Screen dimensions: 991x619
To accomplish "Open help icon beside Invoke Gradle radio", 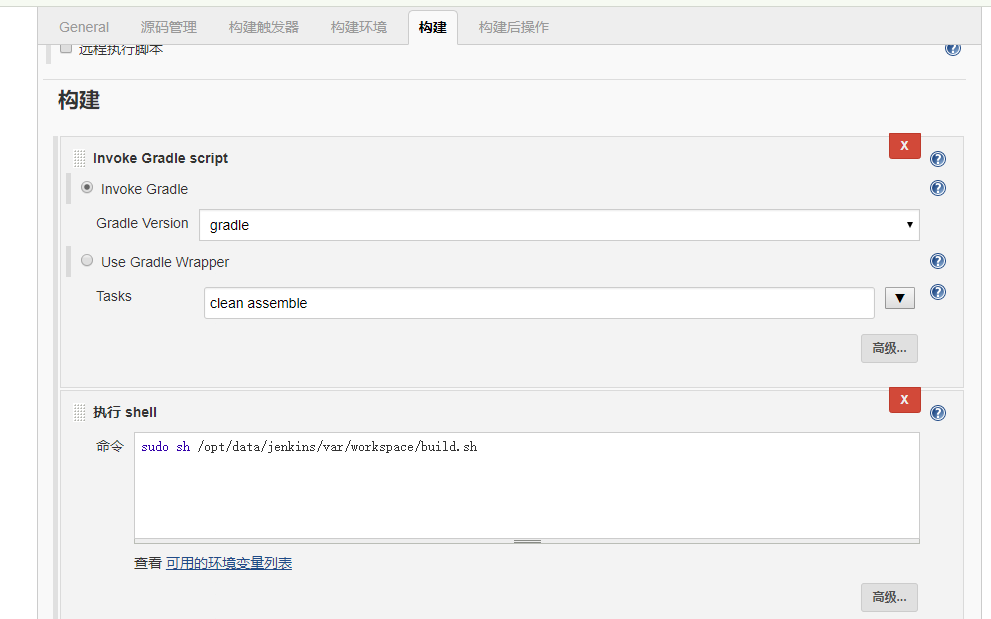I will coord(938,188).
